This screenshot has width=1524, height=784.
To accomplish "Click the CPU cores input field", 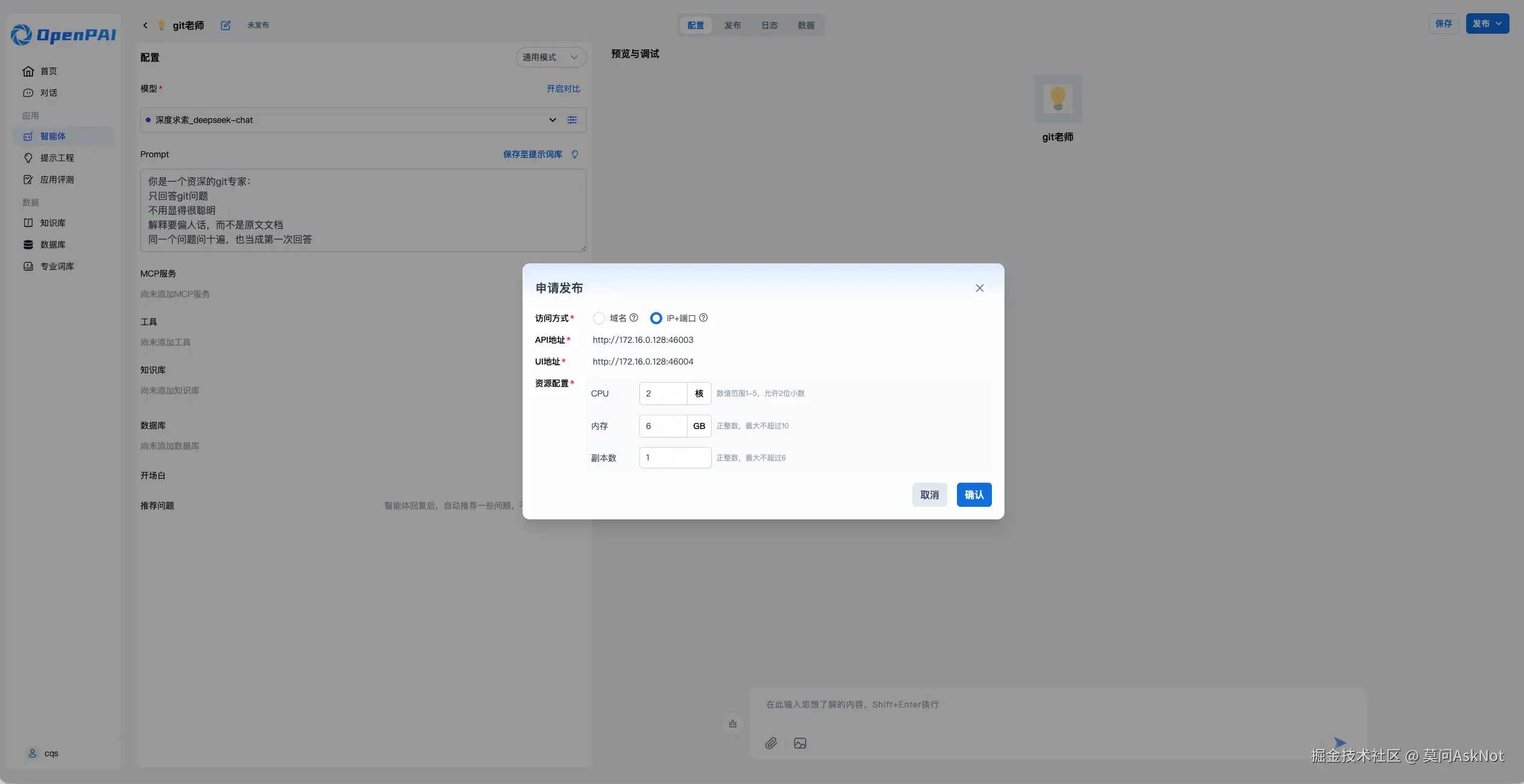I will pos(663,394).
